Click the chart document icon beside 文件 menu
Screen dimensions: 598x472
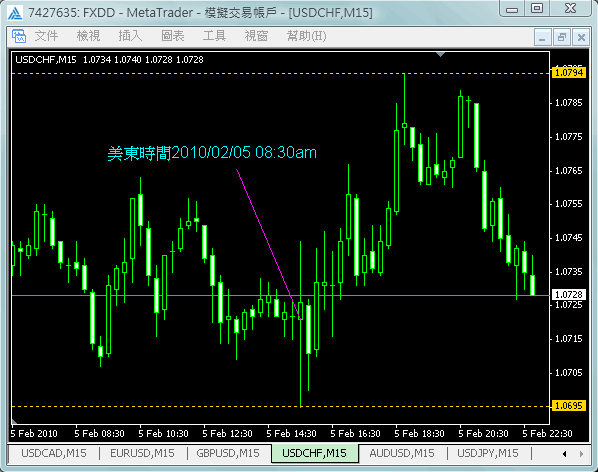point(18,36)
